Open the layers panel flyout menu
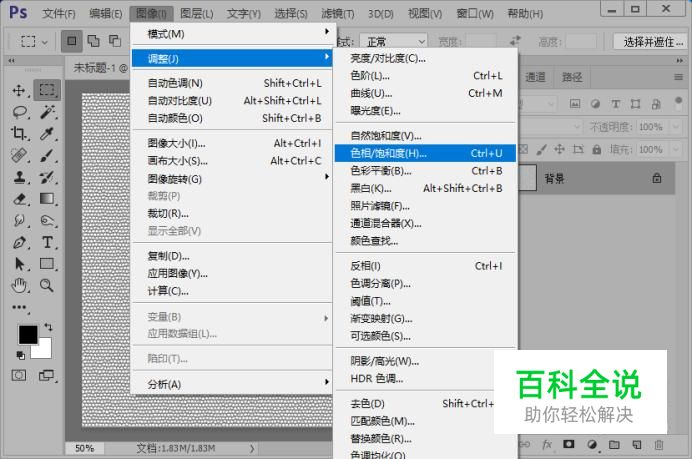Viewport: 692px width, 459px height. (x=679, y=77)
